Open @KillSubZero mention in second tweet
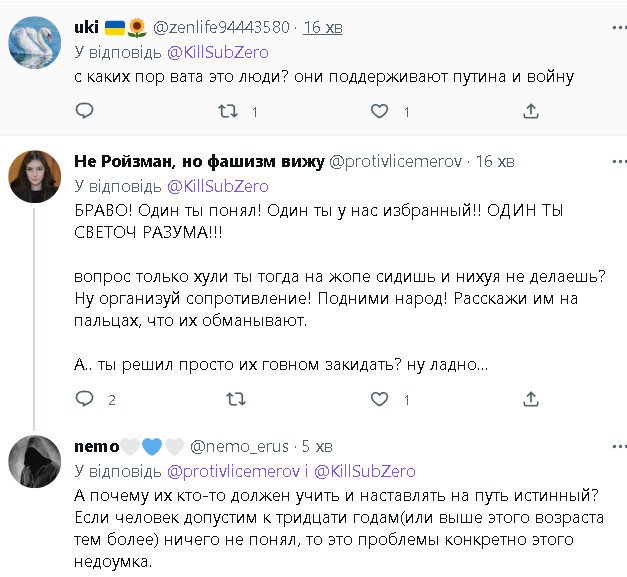The image size is (627, 577). pyautogui.click(x=217, y=186)
